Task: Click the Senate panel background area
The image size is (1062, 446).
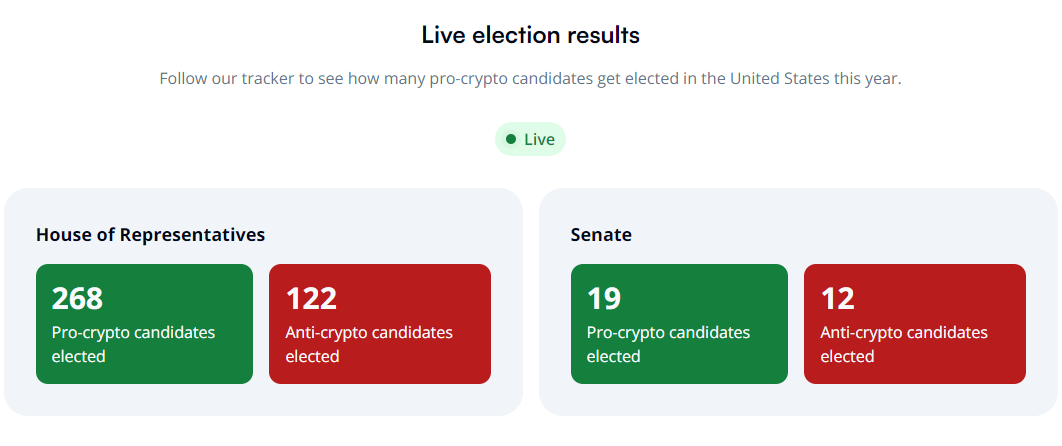Action: (x=799, y=399)
